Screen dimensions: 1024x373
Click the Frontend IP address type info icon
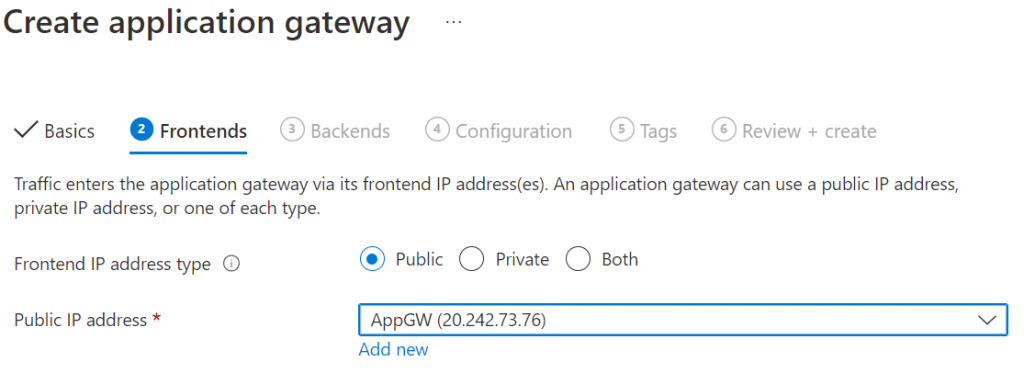click(231, 265)
